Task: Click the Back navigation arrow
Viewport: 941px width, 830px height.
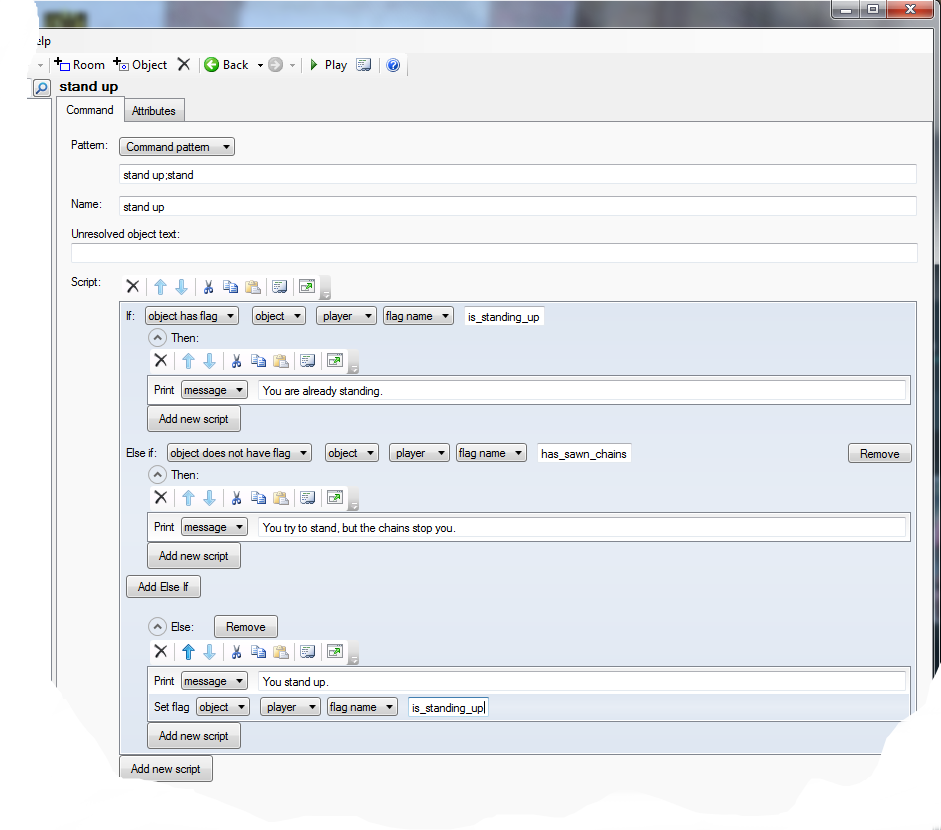Action: [x=227, y=65]
